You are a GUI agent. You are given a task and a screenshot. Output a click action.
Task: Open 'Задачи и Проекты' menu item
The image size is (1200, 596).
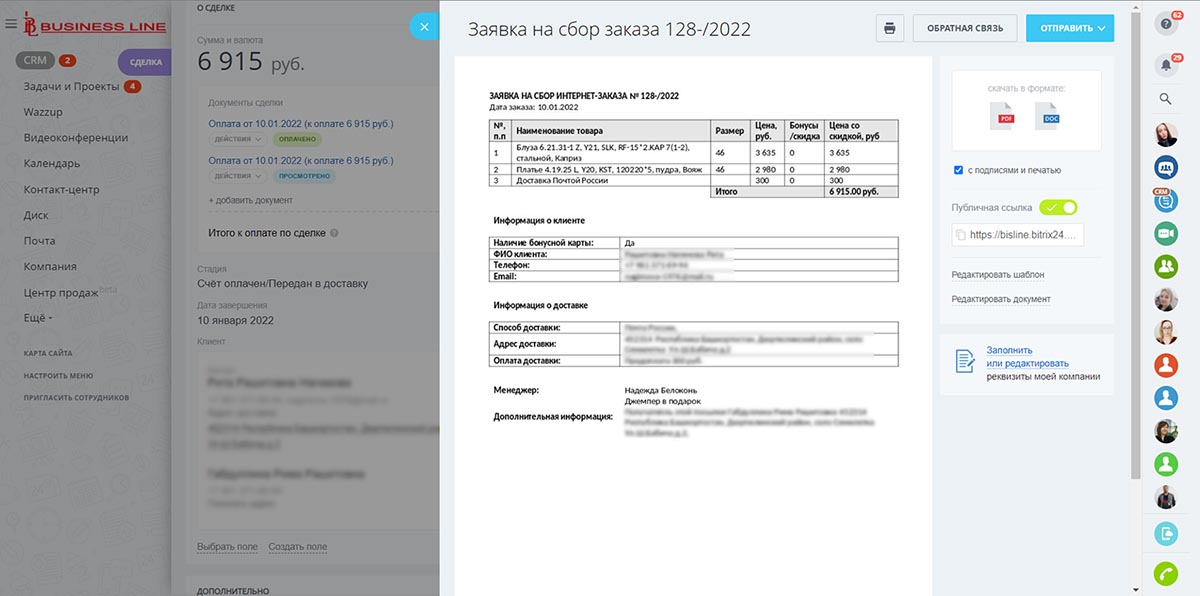pyautogui.click(x=71, y=87)
